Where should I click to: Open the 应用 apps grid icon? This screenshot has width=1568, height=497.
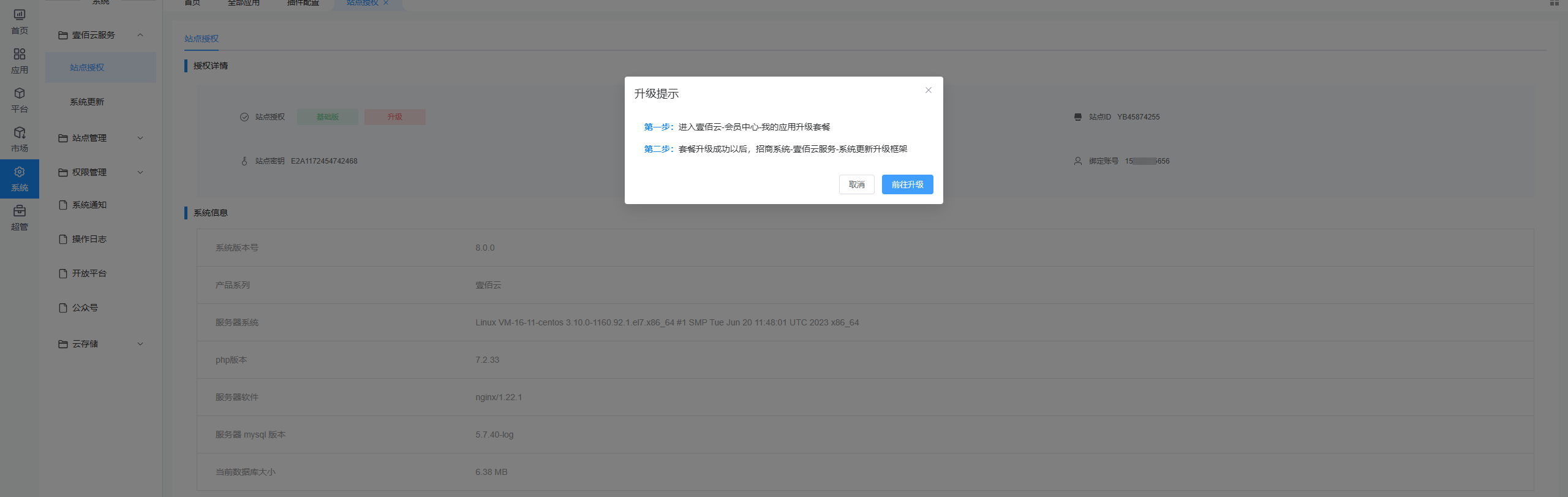tap(20, 54)
